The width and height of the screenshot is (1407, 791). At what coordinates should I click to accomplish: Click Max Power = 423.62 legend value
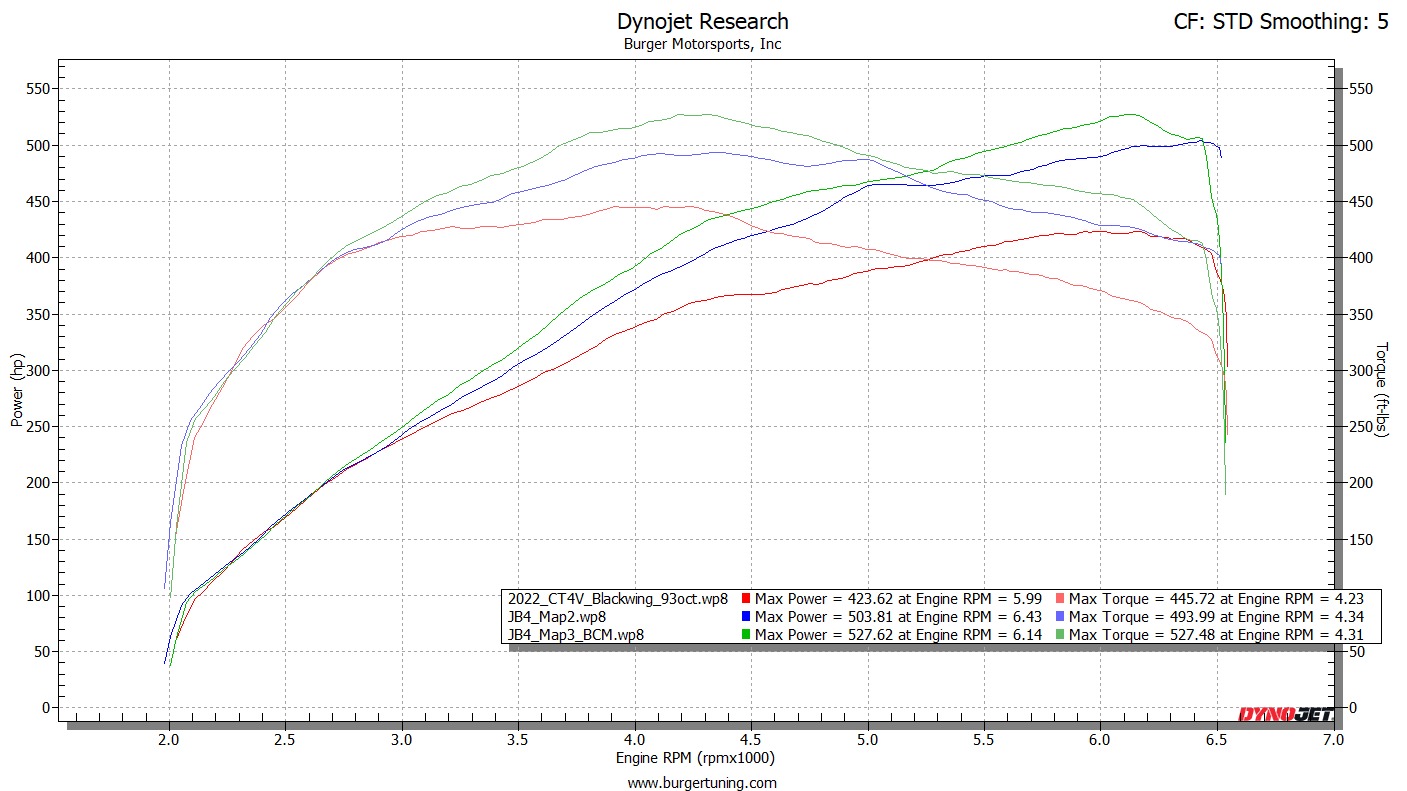pyautogui.click(x=898, y=599)
